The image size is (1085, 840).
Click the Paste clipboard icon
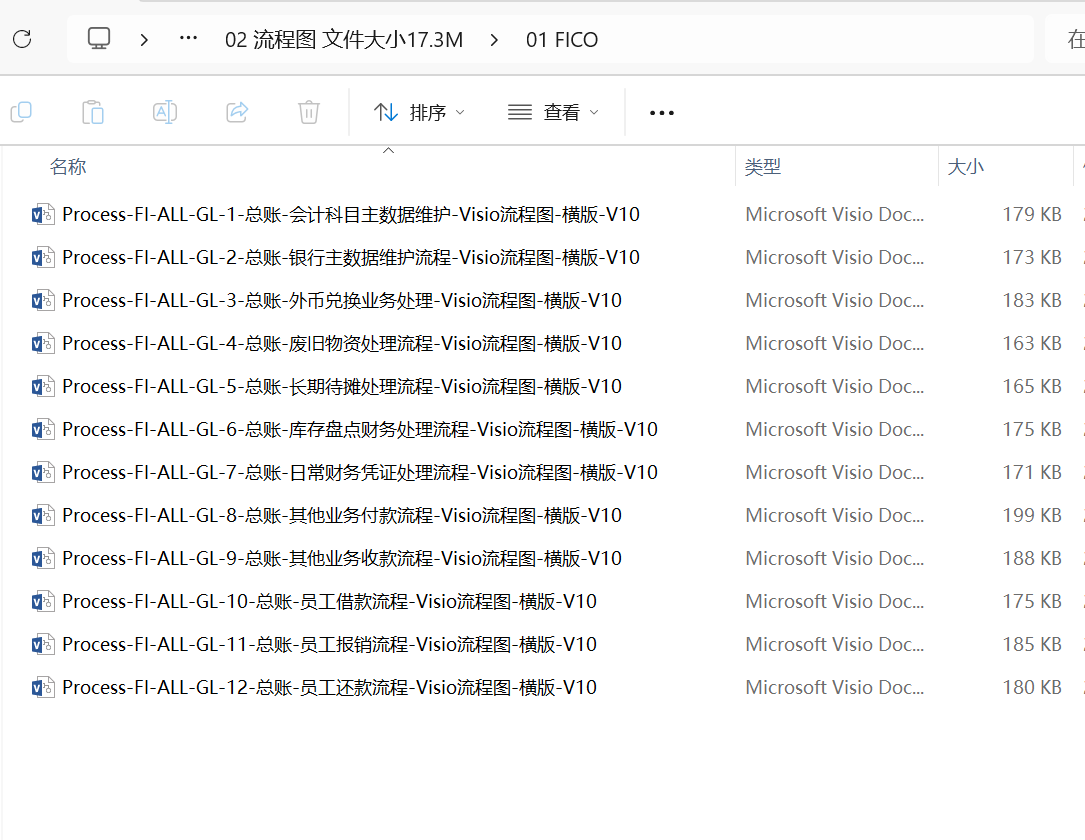[93, 112]
